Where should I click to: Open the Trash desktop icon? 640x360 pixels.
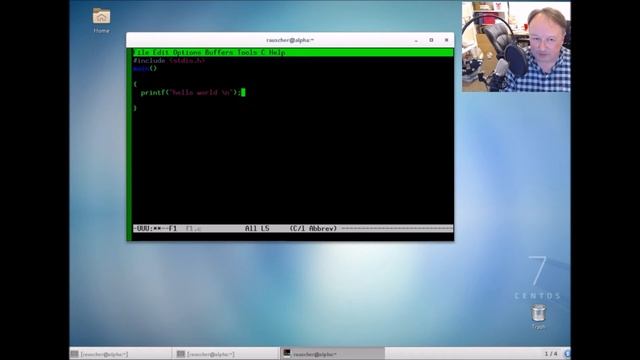pos(538,317)
